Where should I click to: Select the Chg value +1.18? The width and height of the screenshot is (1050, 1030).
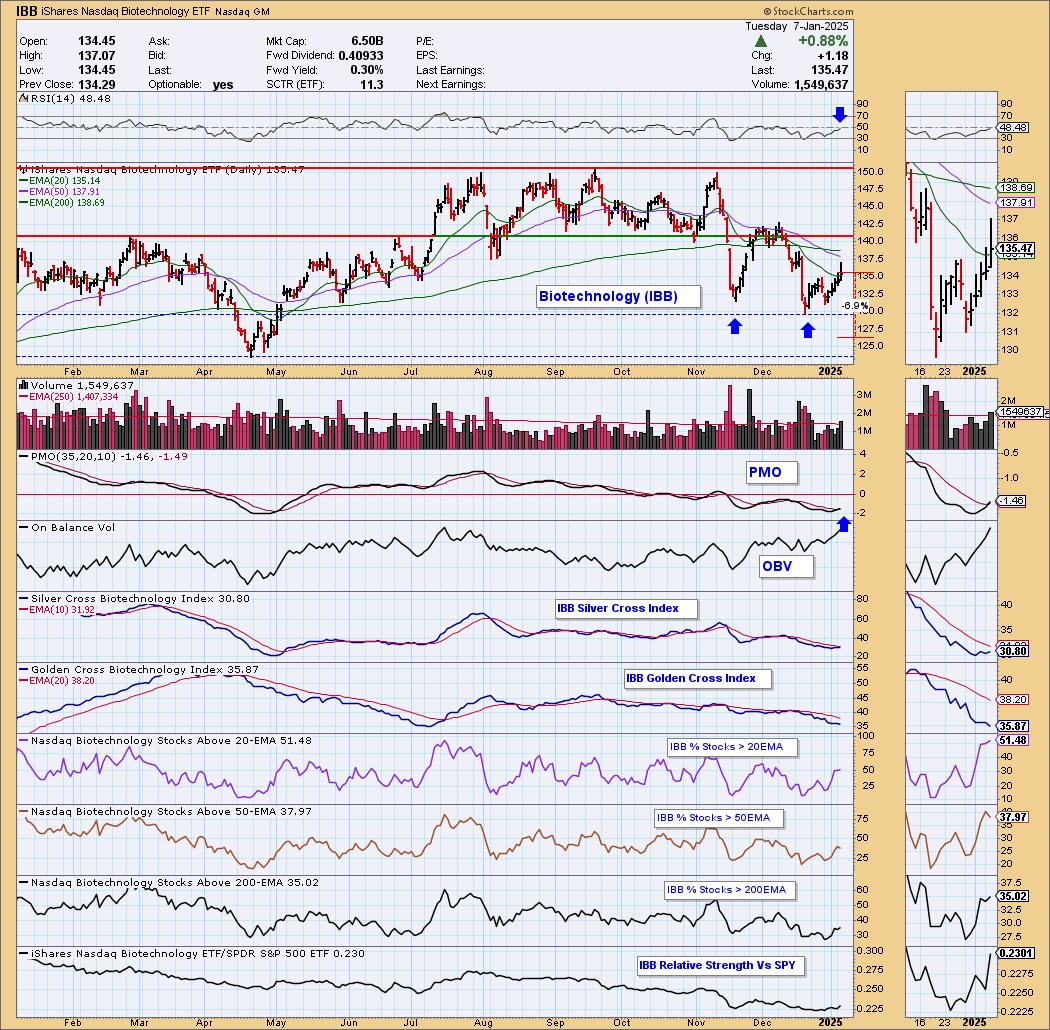point(833,56)
